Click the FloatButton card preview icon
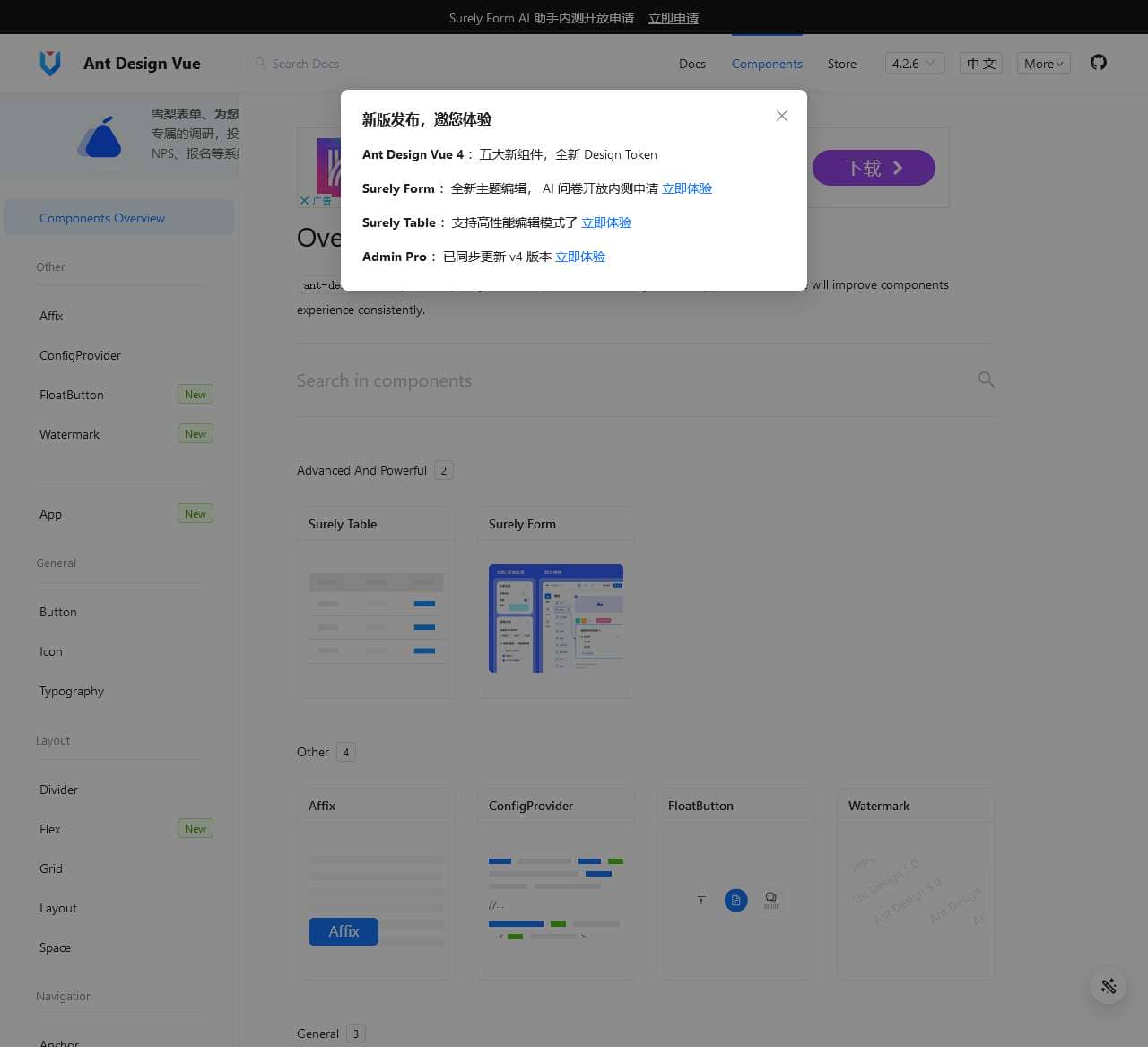The height and width of the screenshot is (1047, 1148). 735,900
